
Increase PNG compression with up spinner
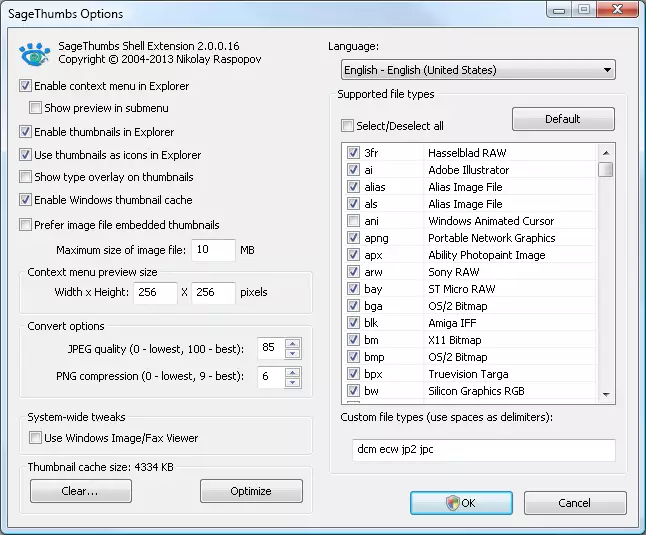coord(293,372)
